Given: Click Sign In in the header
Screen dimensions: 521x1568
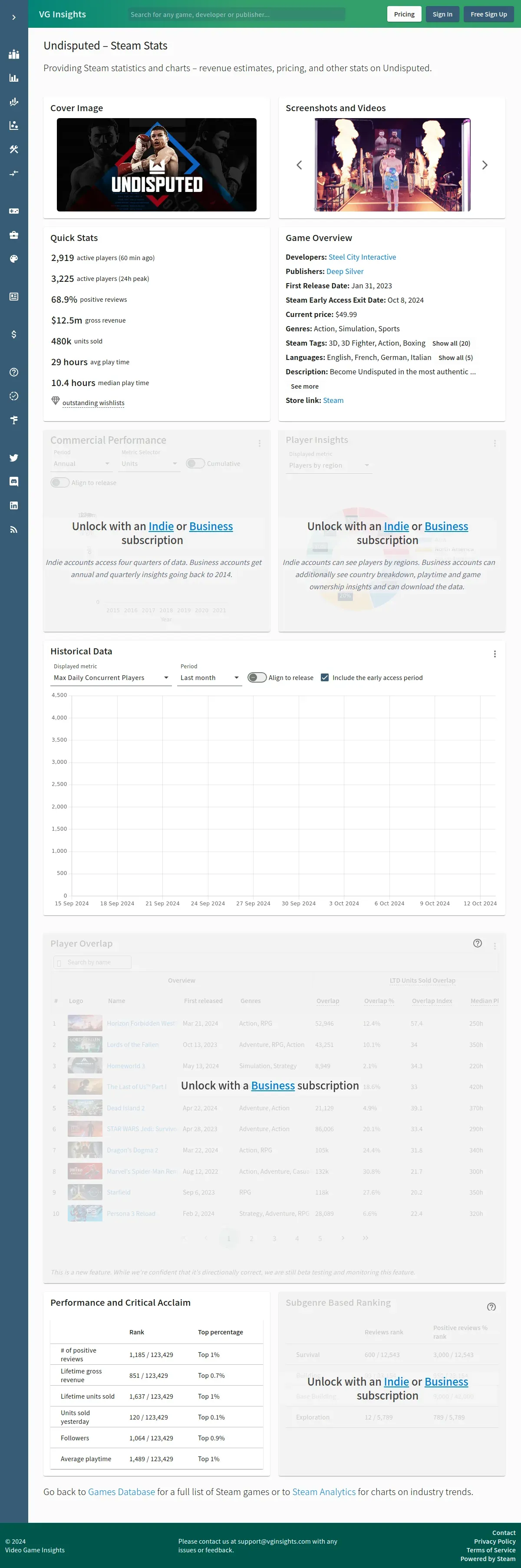Looking at the screenshot, I should point(442,14).
